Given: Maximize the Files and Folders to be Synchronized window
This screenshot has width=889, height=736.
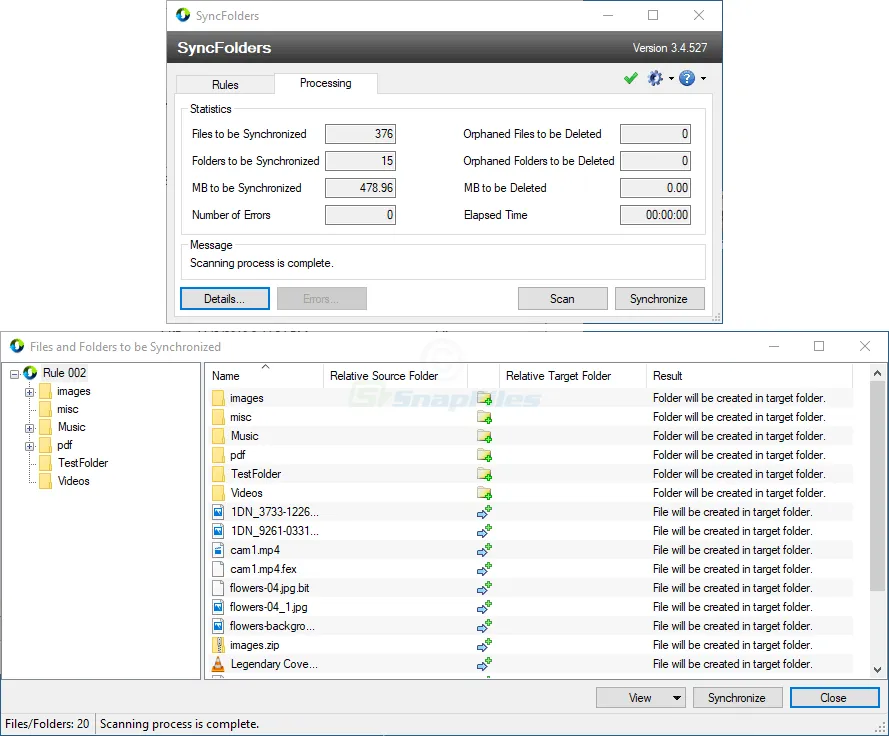Looking at the screenshot, I should coord(819,346).
